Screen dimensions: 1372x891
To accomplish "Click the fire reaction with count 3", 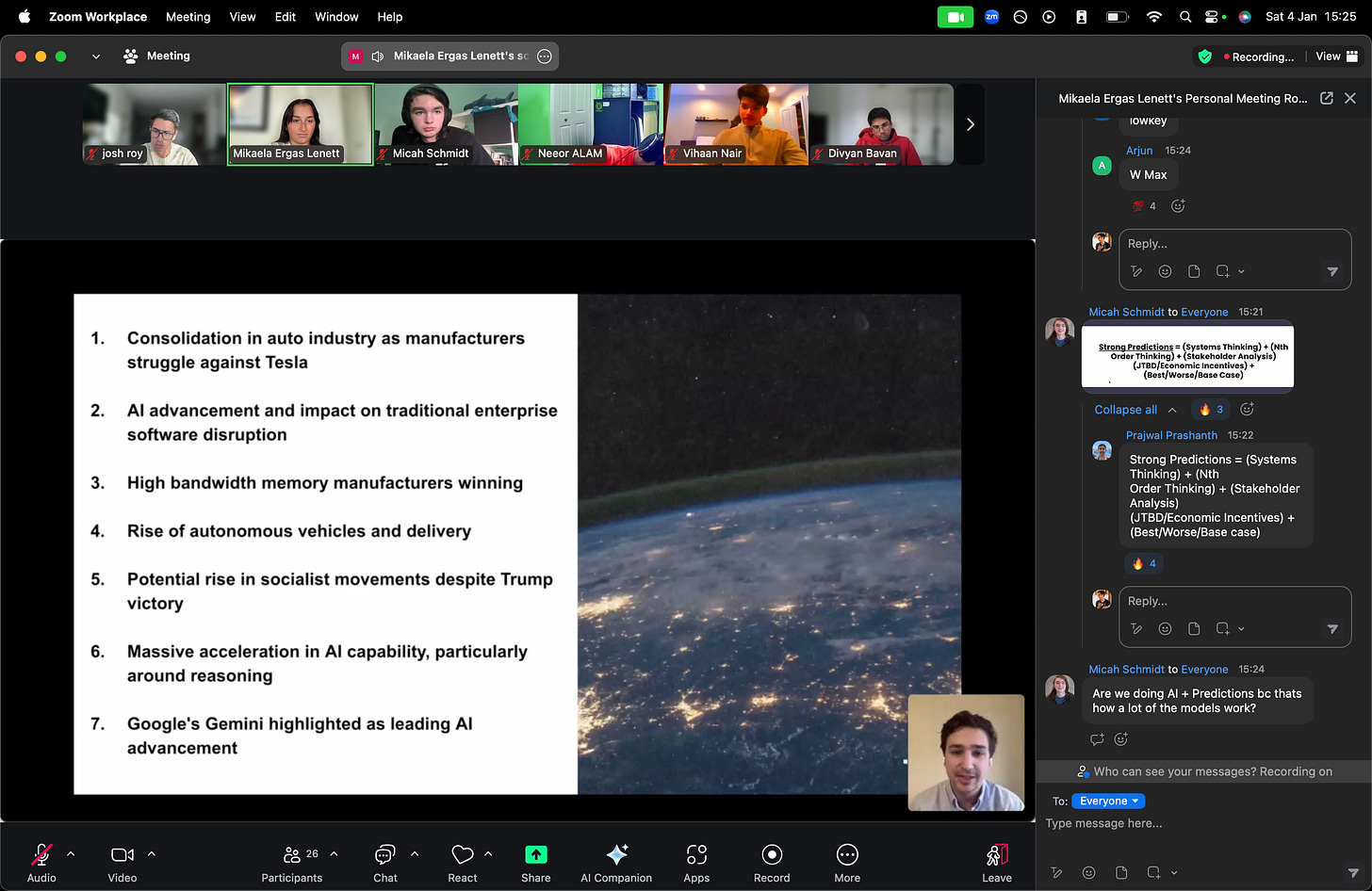I will [x=1211, y=409].
